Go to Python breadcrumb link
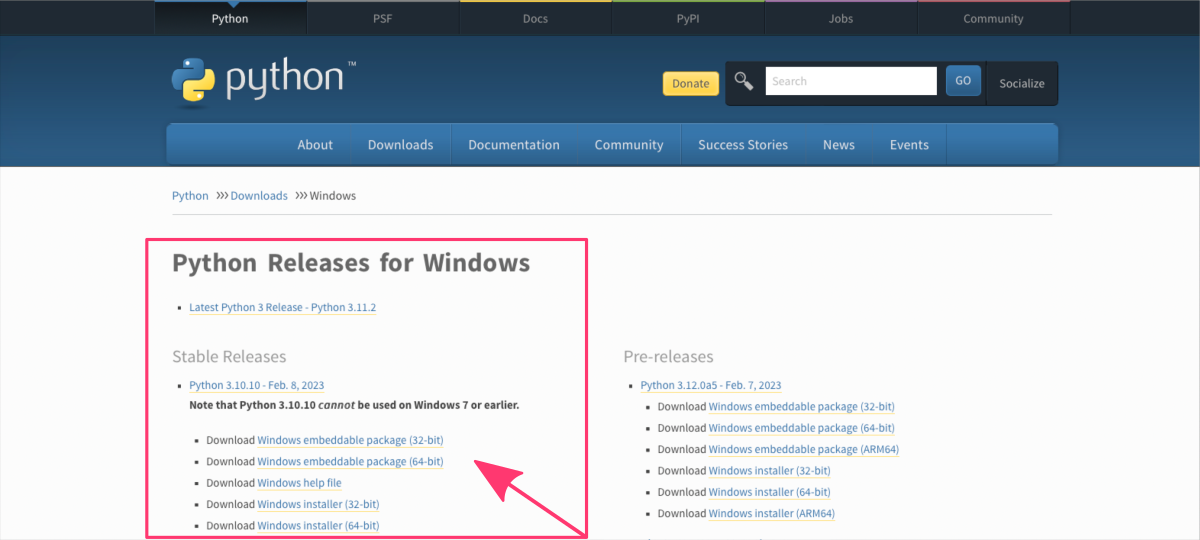This screenshot has width=1200, height=540. (190, 196)
